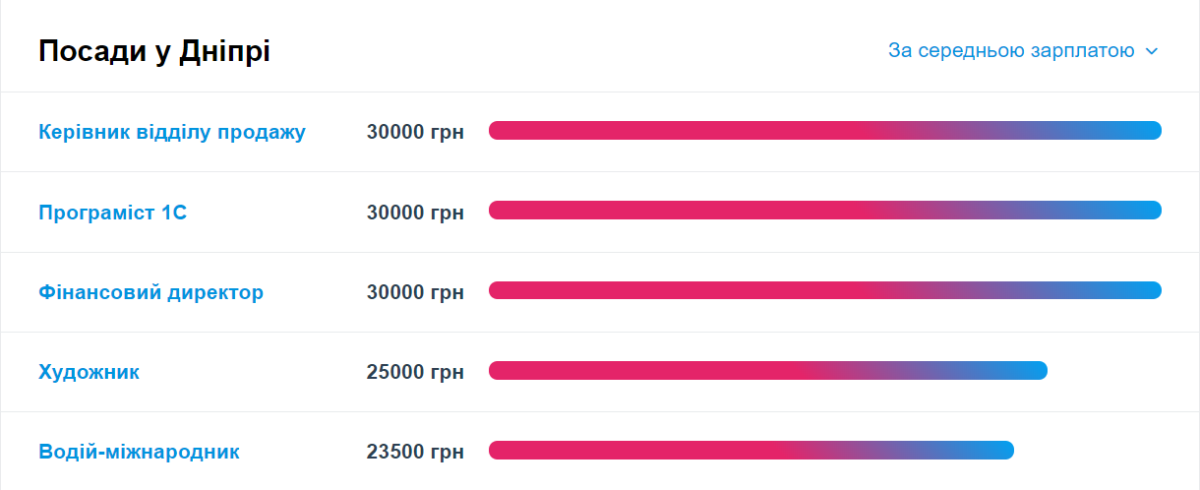This screenshot has height=490, width=1200.
Task: Open the Фінансовий директор position
Action: point(151,292)
